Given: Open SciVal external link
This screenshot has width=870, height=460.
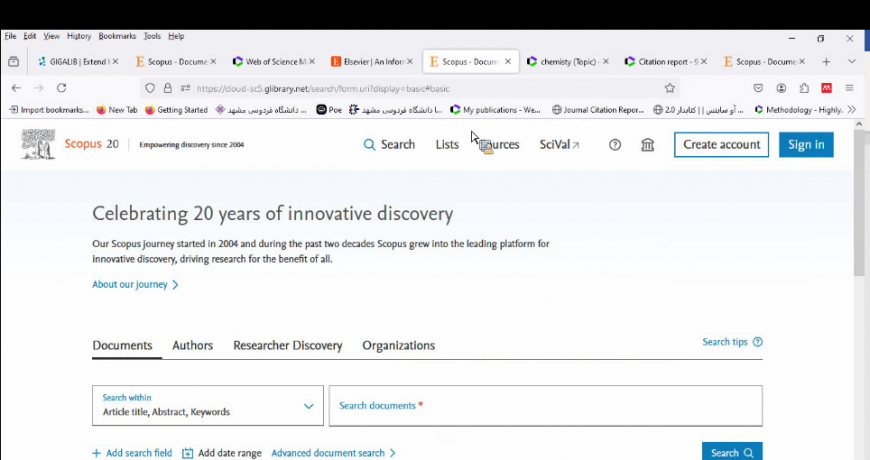Looking at the screenshot, I should tap(559, 145).
